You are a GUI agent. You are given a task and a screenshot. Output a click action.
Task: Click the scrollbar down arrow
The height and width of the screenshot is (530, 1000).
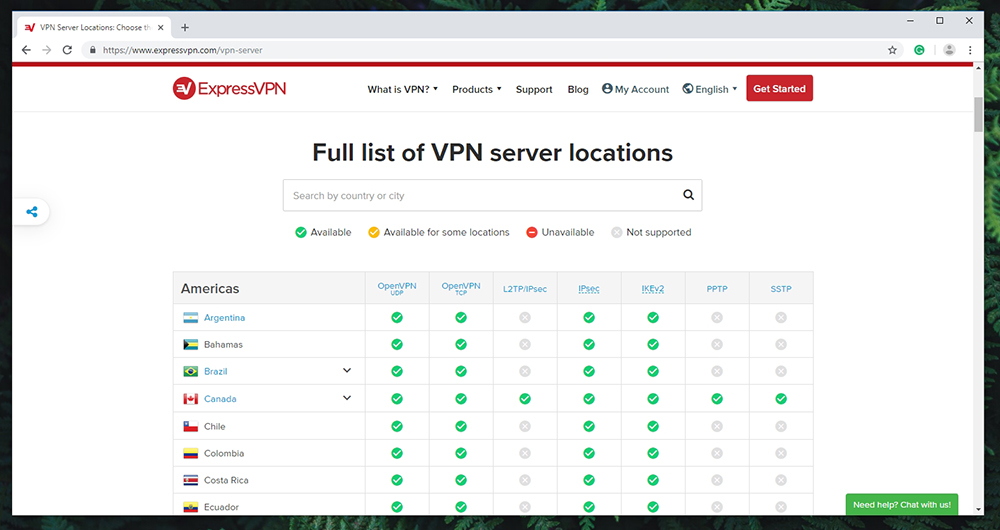coord(978,510)
